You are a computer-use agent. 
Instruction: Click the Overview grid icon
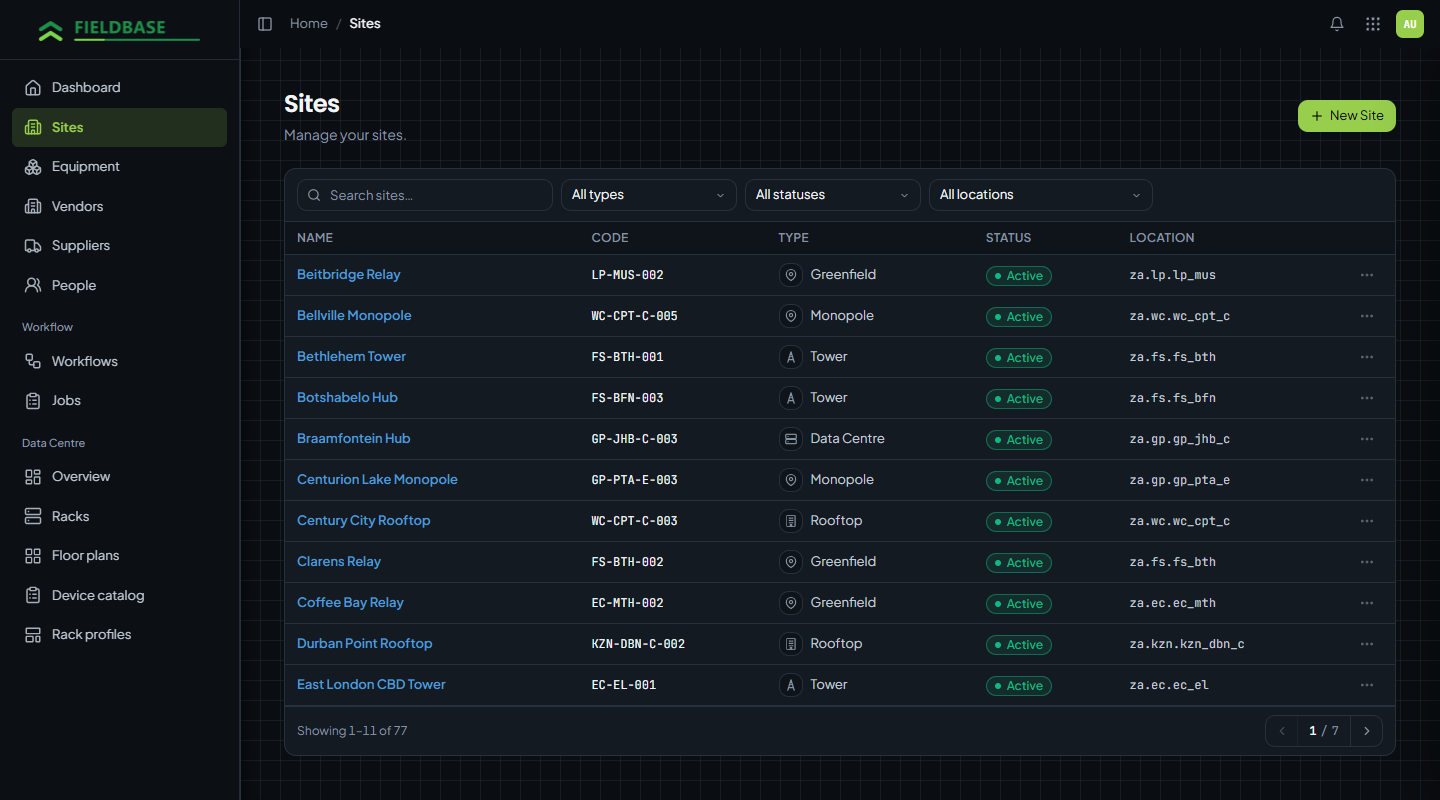click(x=33, y=477)
